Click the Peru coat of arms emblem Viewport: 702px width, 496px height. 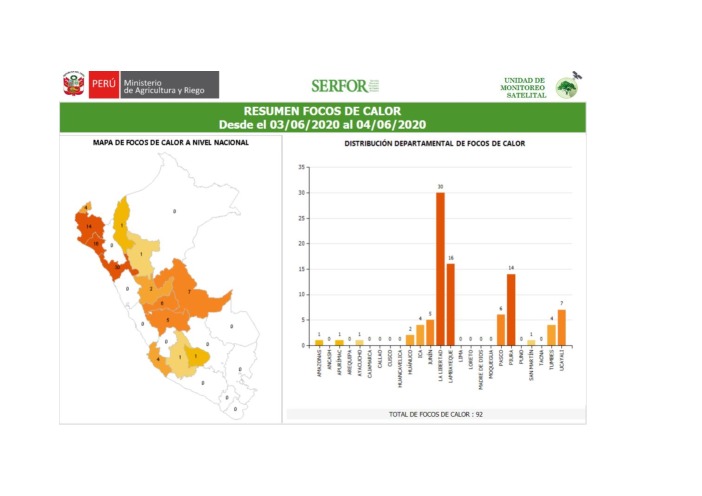(74, 85)
